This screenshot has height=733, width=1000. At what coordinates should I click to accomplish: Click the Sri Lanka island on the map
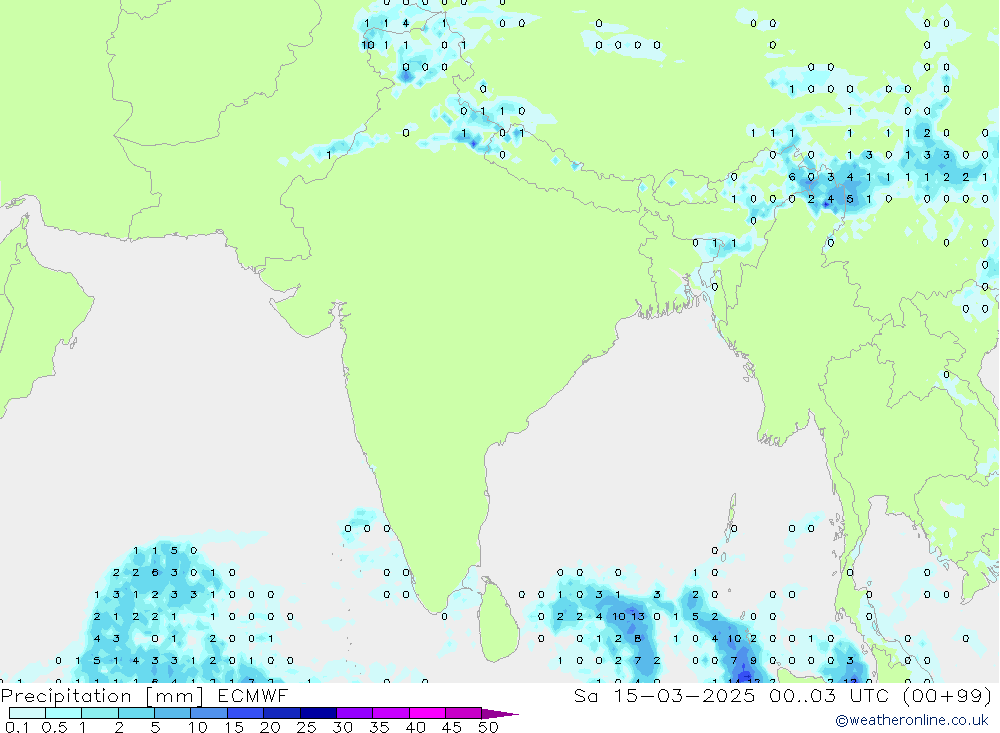499,620
